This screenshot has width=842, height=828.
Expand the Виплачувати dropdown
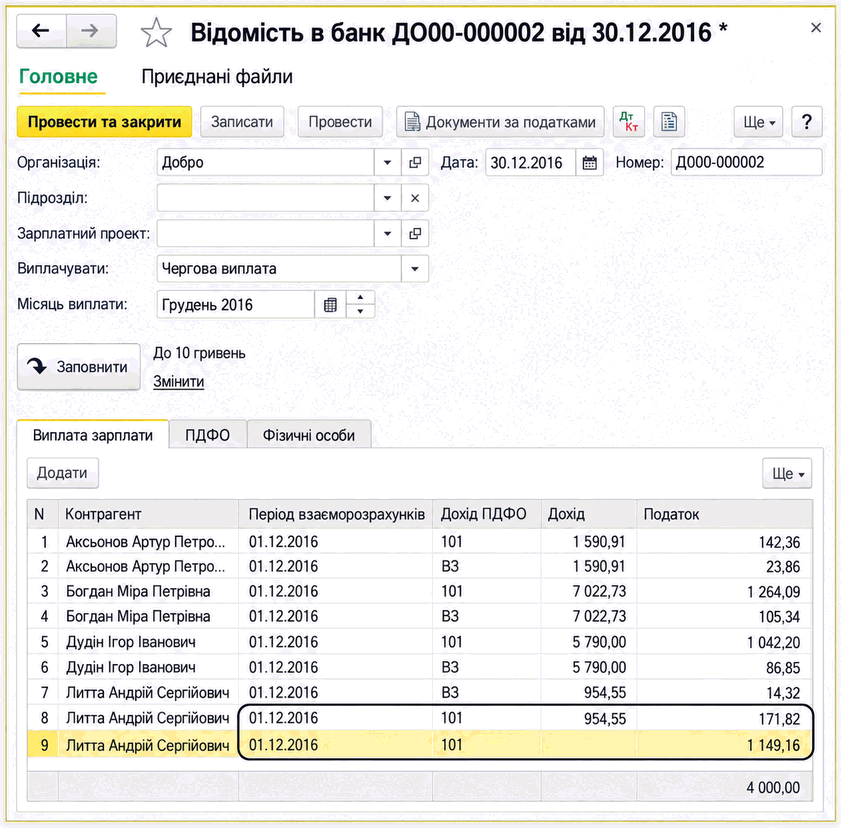(x=415, y=269)
